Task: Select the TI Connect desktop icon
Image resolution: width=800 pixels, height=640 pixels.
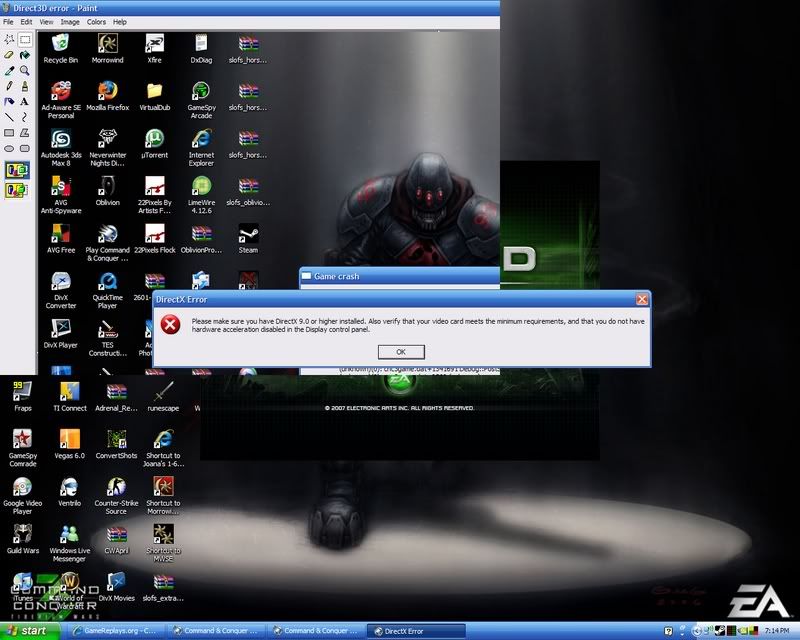Action: (70, 397)
